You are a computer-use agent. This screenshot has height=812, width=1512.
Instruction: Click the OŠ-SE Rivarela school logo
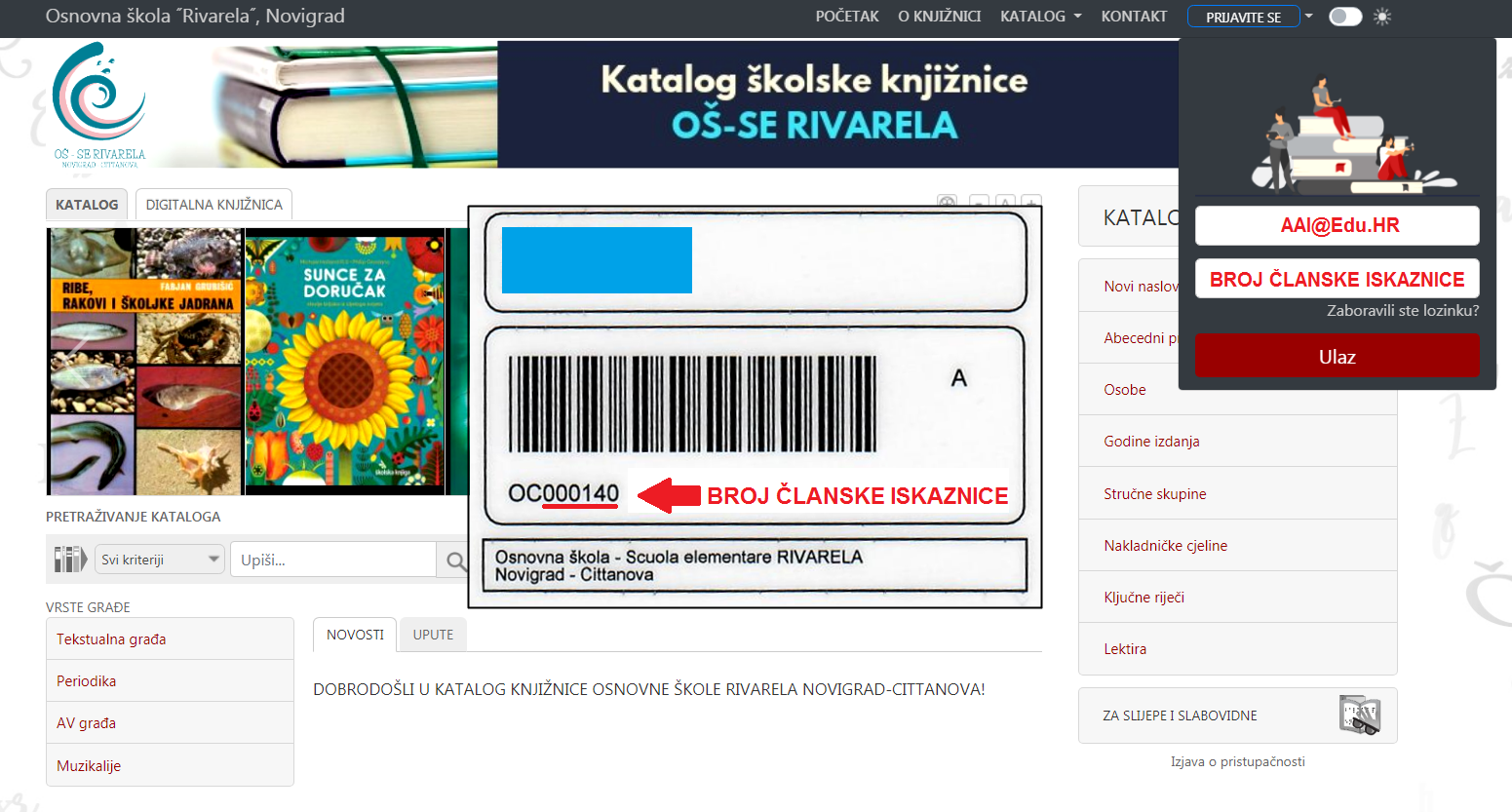(98, 105)
